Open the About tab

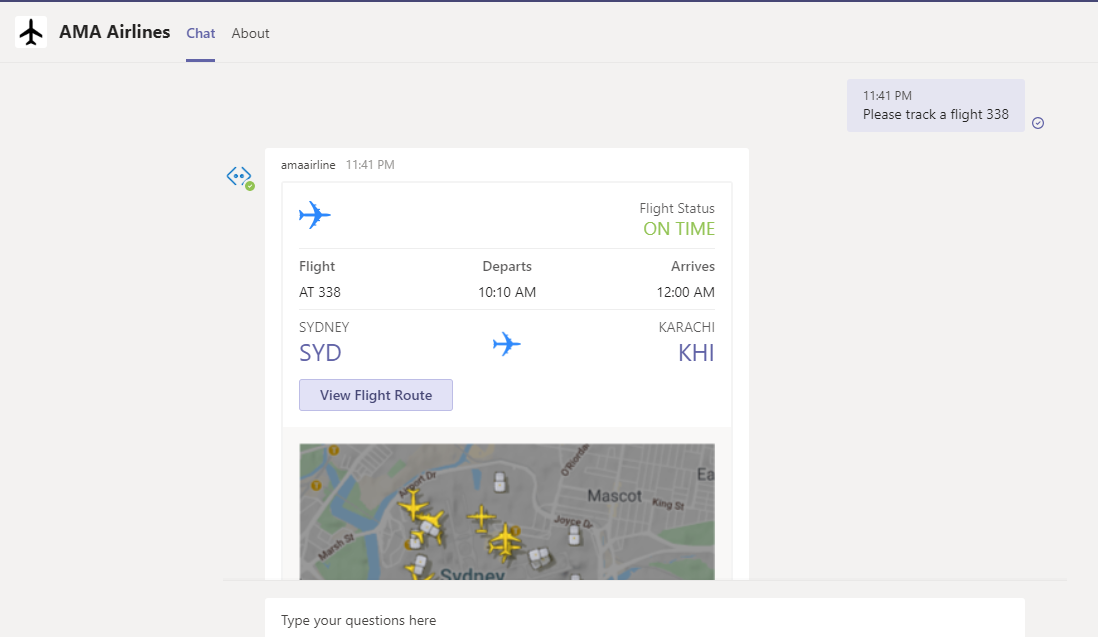[x=250, y=33]
